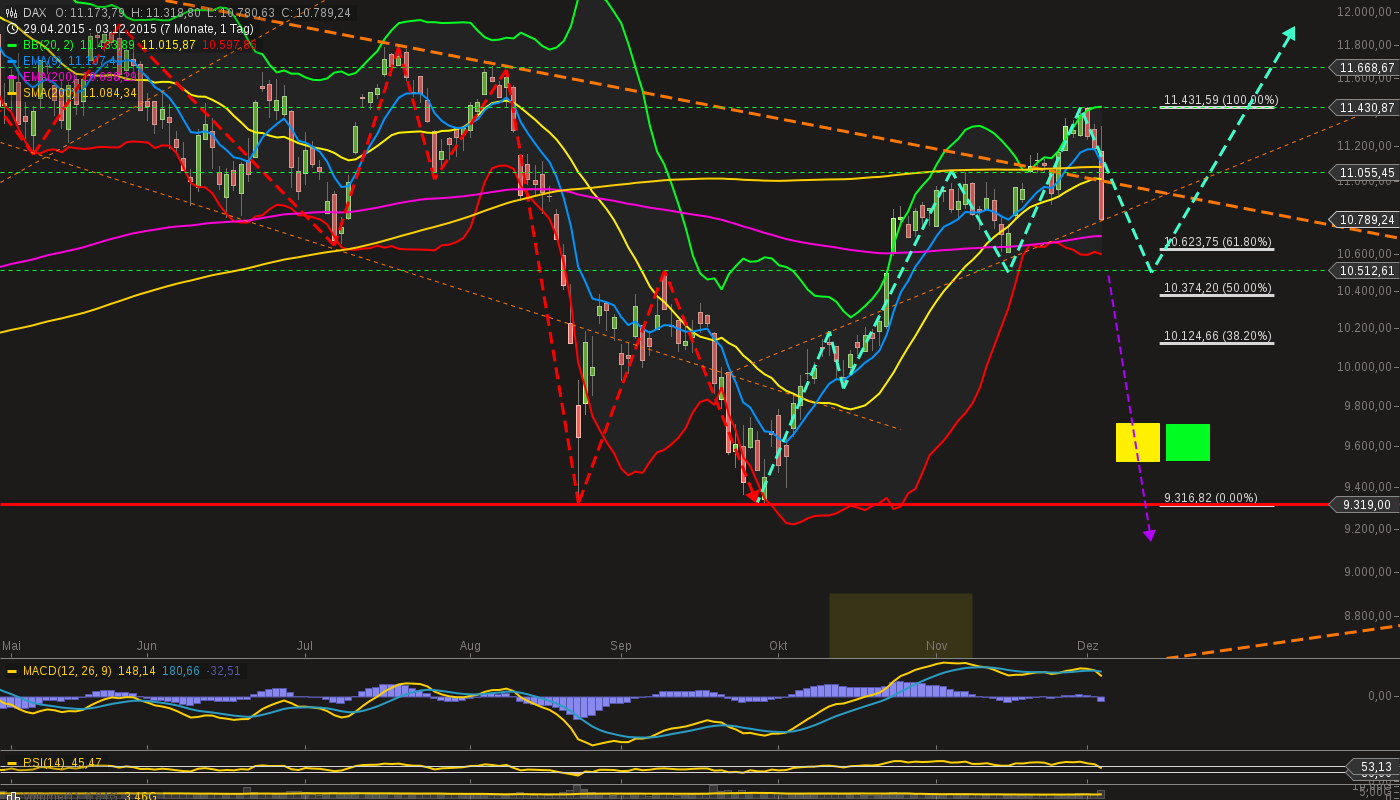1400x800 pixels.
Task: Click the Dez label on the time axis
Action: coord(1088,646)
